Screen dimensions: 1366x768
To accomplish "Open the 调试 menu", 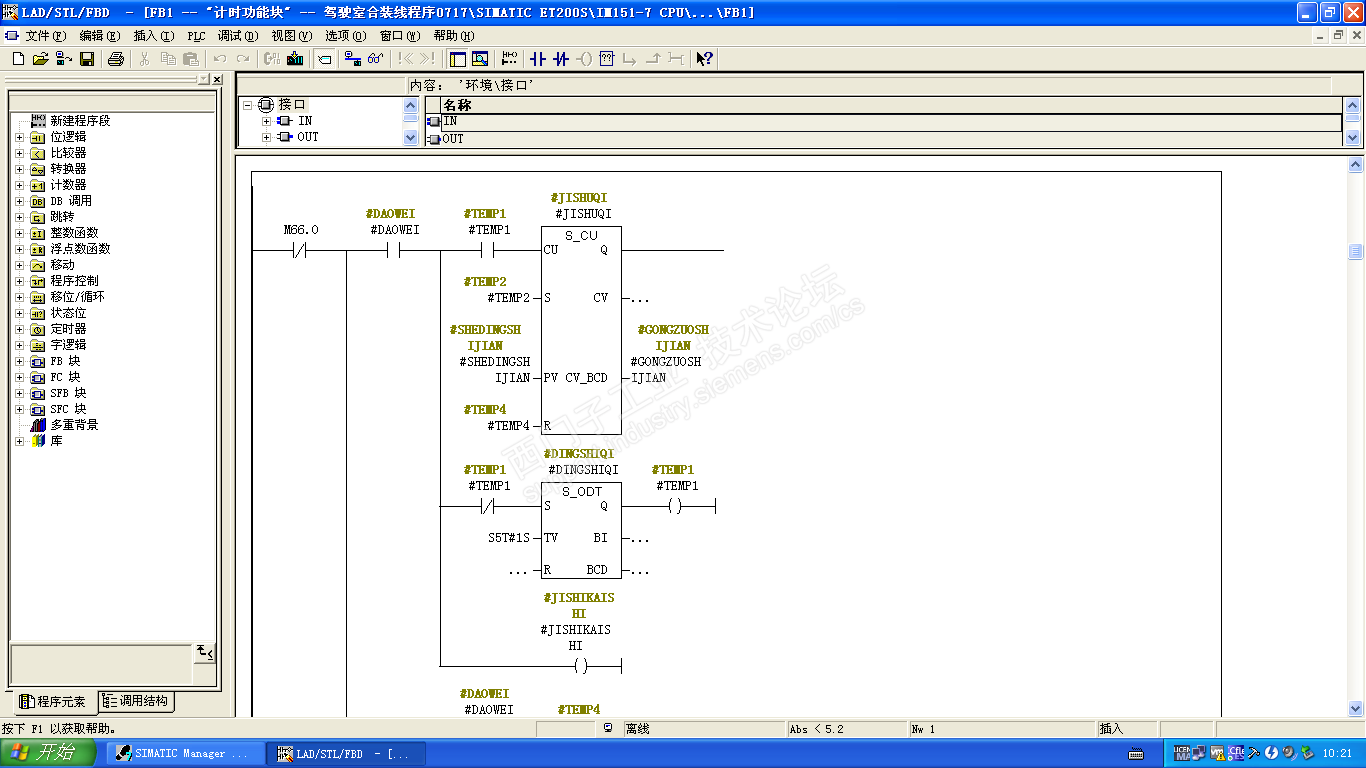I will coord(238,36).
